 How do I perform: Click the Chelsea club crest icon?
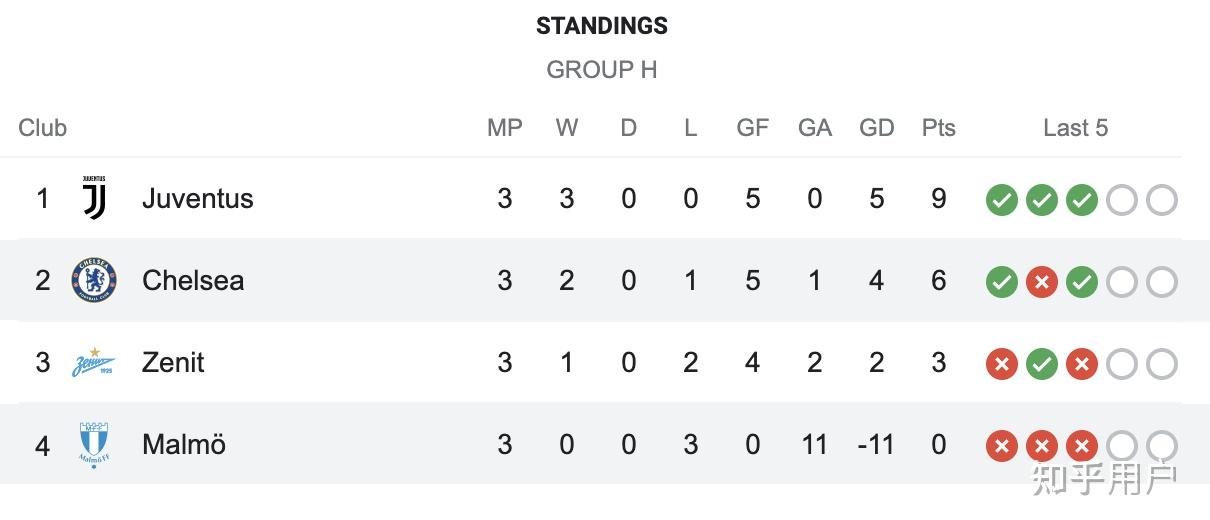(x=94, y=280)
